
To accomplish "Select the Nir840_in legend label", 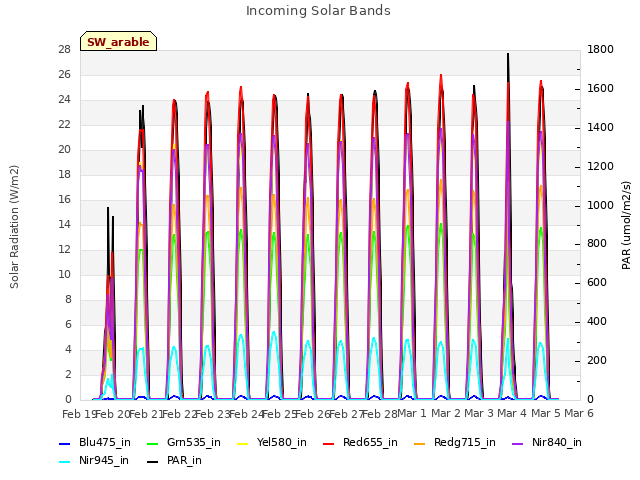I will coord(557,442).
